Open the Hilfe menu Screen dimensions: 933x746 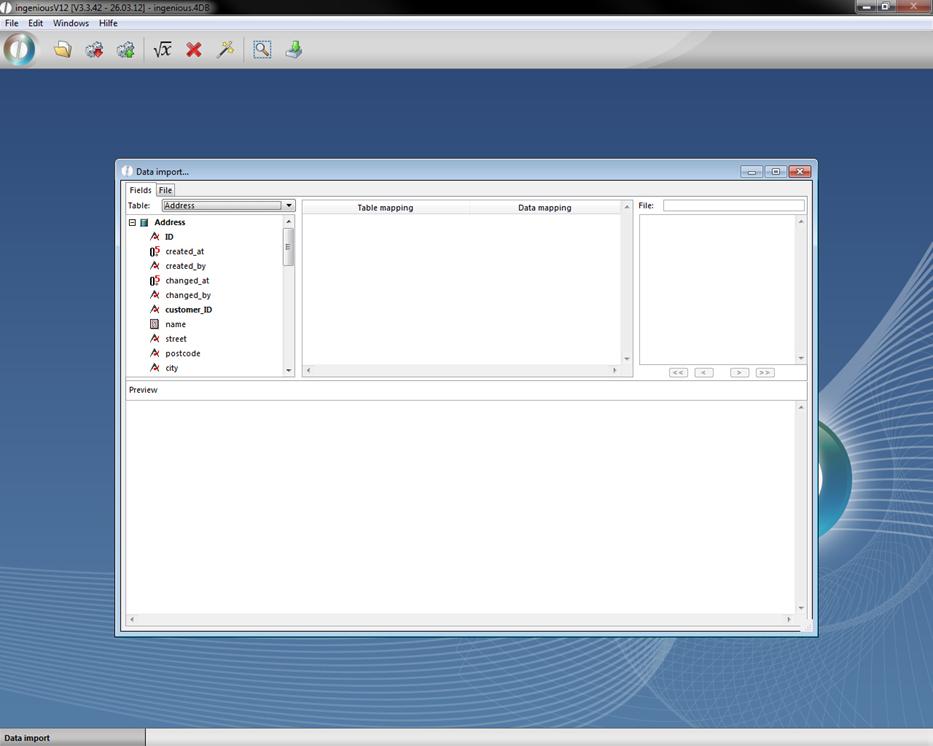tap(108, 23)
